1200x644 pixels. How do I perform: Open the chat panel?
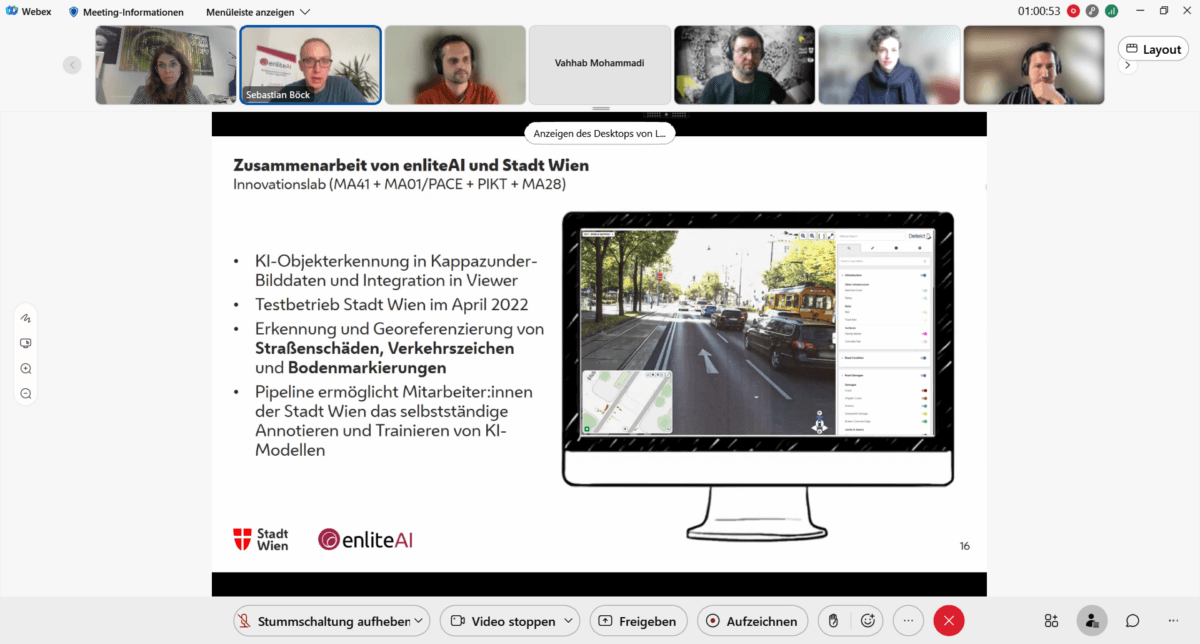(x=1133, y=621)
